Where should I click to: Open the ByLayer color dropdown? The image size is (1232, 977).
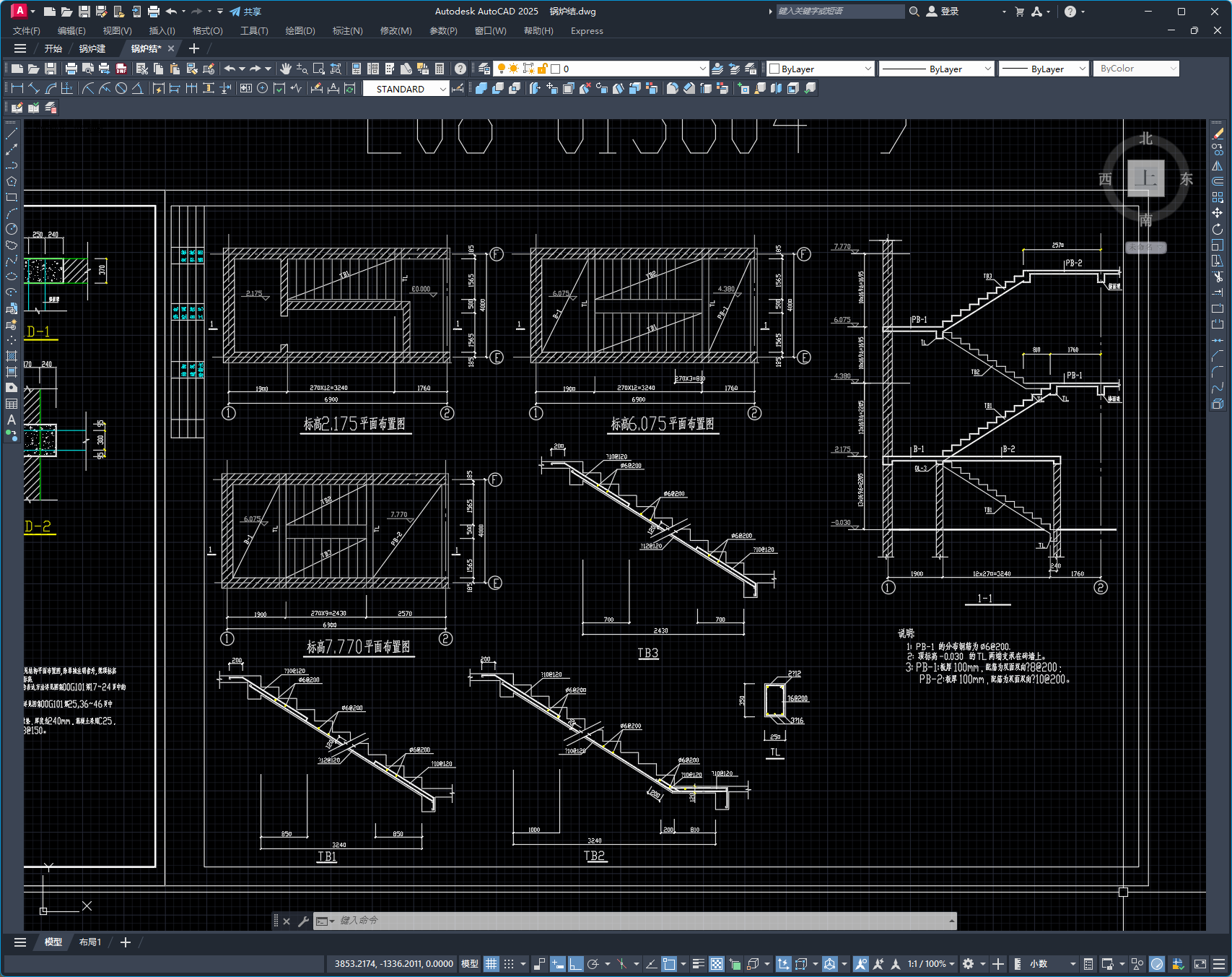tap(868, 69)
